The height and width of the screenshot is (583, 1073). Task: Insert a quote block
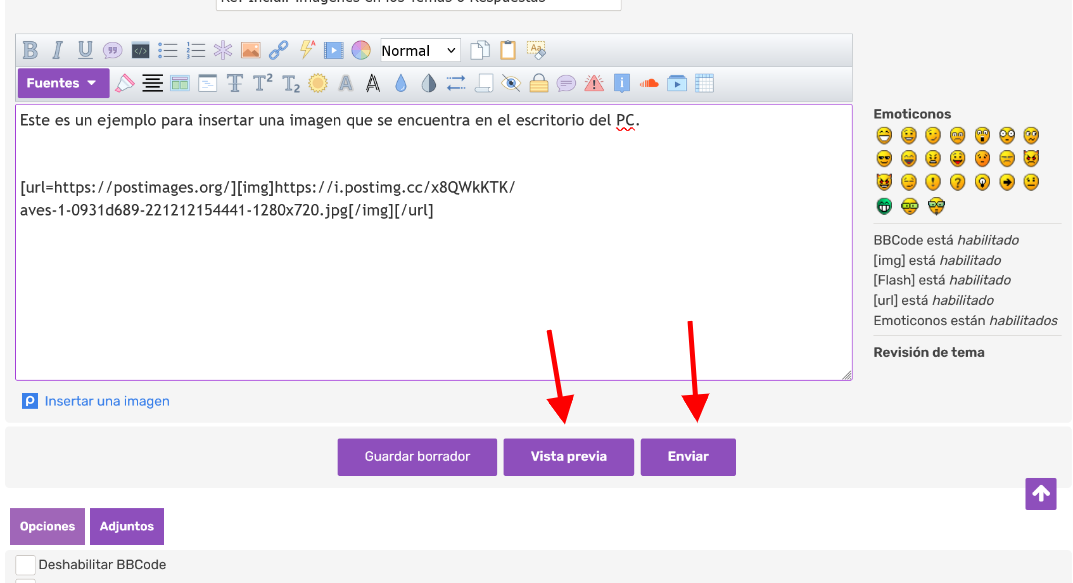(112, 50)
